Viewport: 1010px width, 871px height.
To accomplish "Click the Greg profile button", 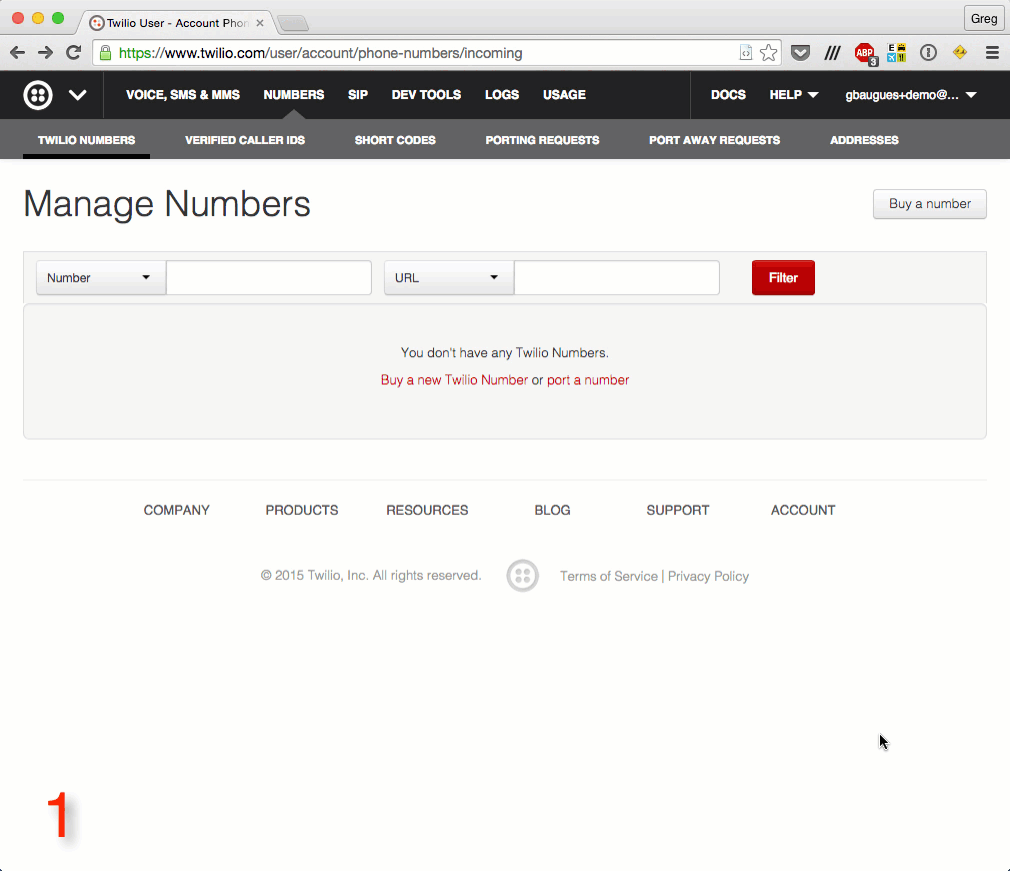I will [x=984, y=19].
